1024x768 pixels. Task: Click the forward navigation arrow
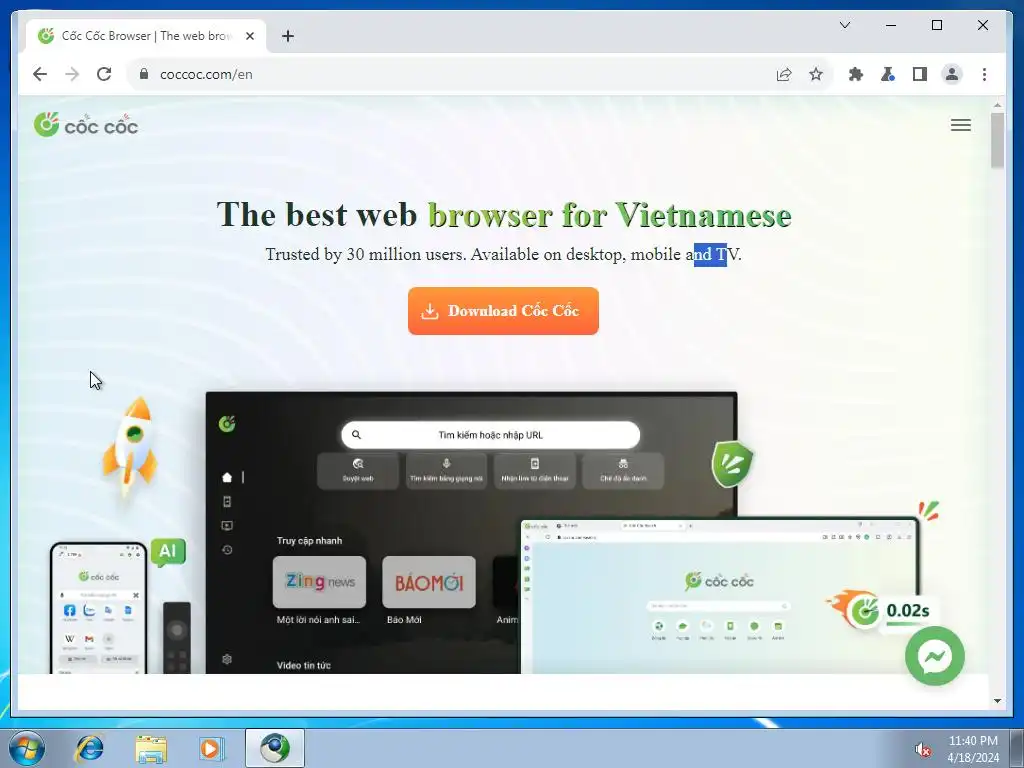coord(72,74)
